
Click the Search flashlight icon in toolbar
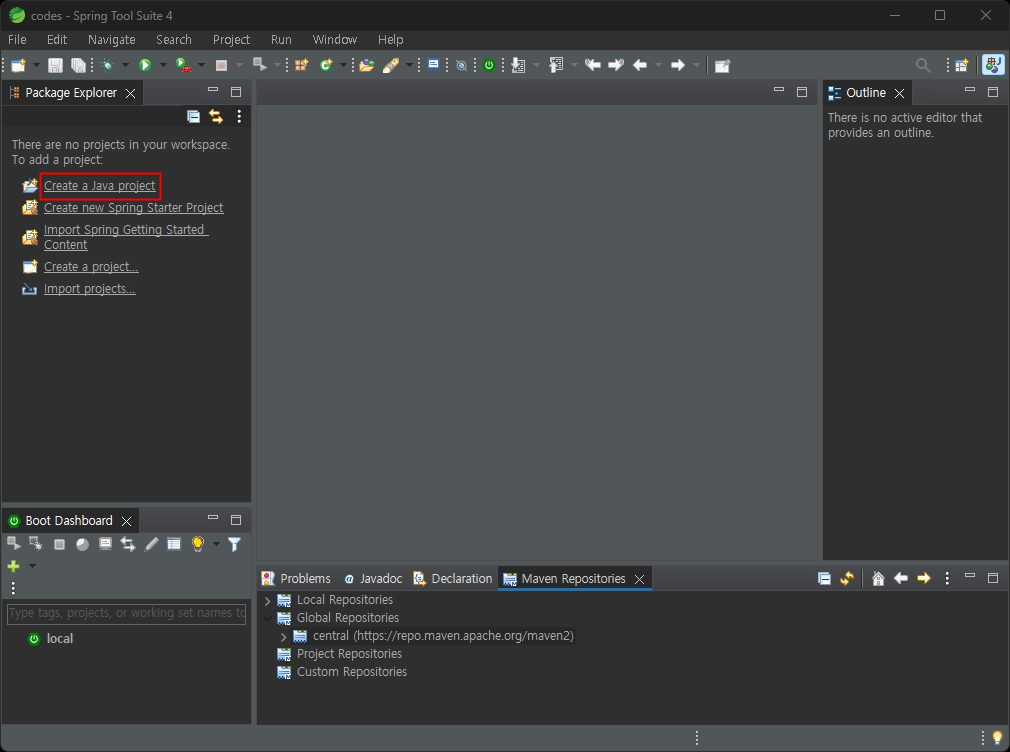click(391, 65)
